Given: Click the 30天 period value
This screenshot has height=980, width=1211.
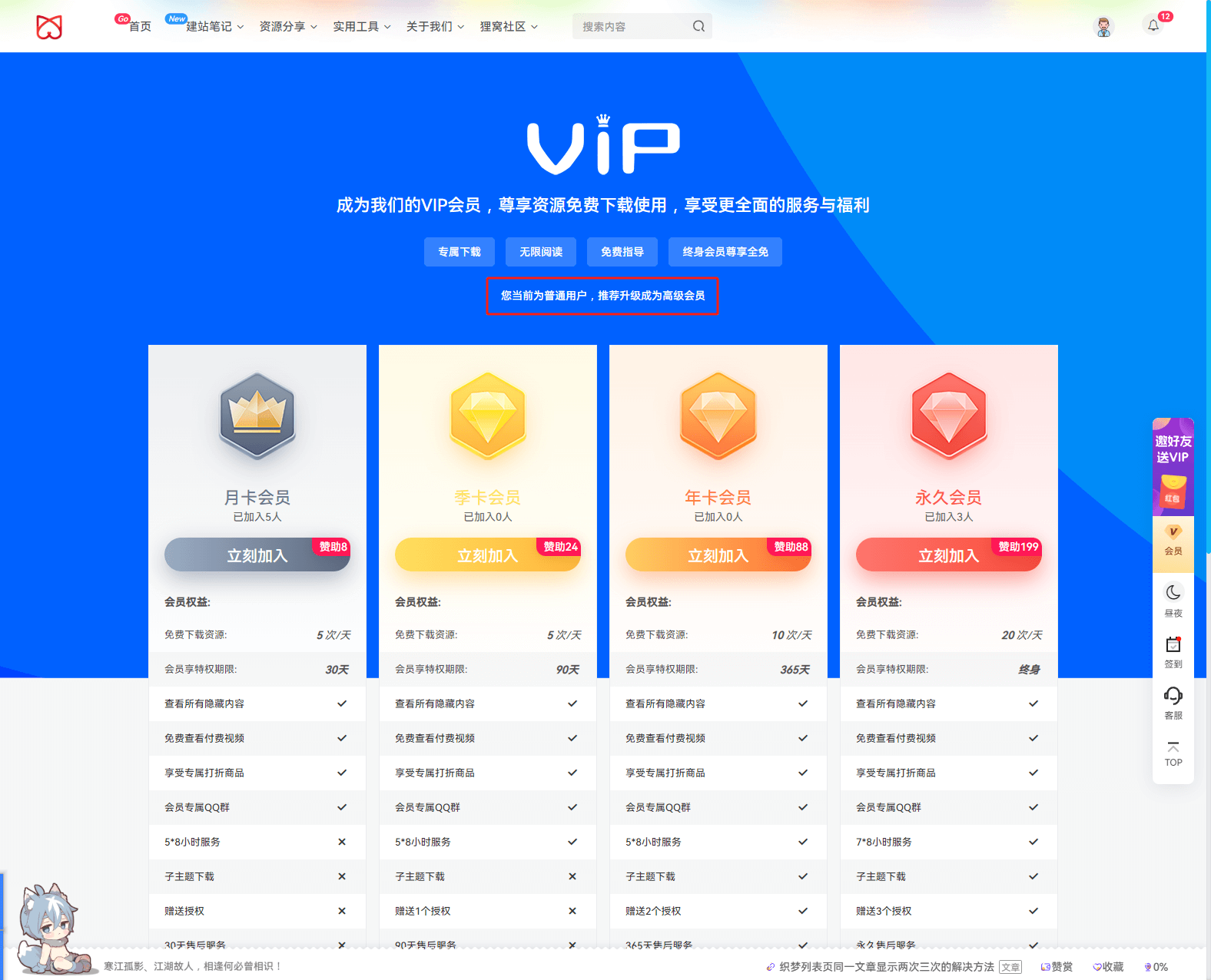Looking at the screenshot, I should 337,670.
